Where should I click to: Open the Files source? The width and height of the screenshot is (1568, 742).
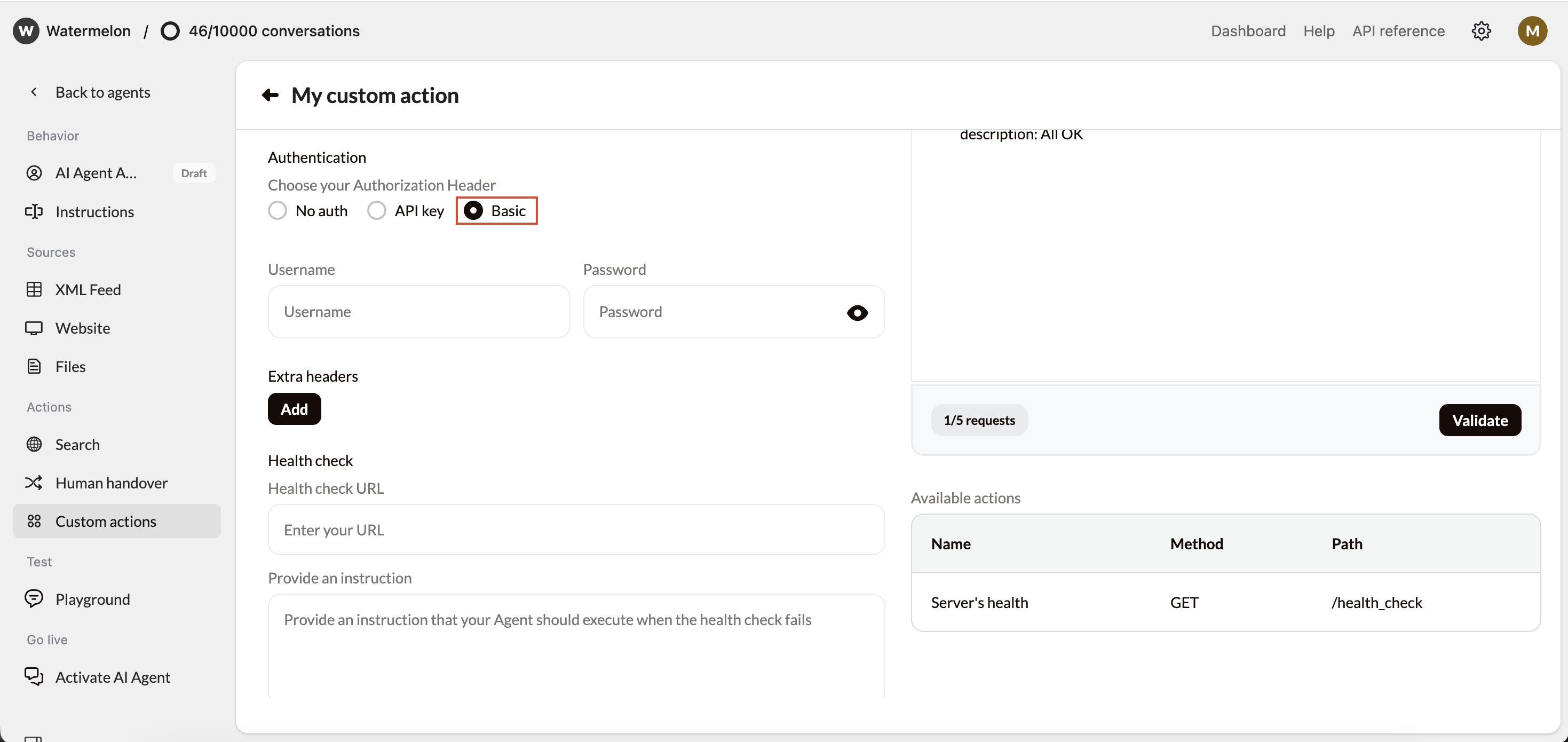pyautogui.click(x=70, y=366)
